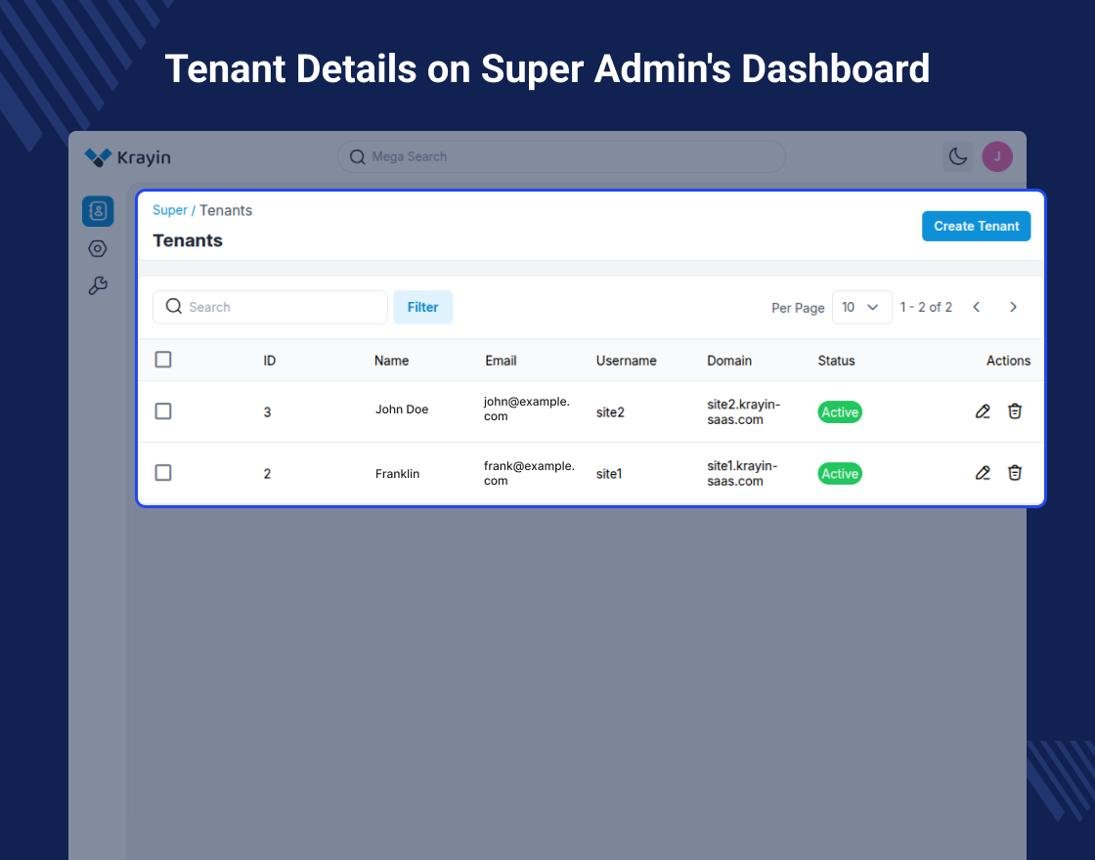This screenshot has height=860, width=1095.
Task: Open the Filter button
Action: click(x=422, y=307)
